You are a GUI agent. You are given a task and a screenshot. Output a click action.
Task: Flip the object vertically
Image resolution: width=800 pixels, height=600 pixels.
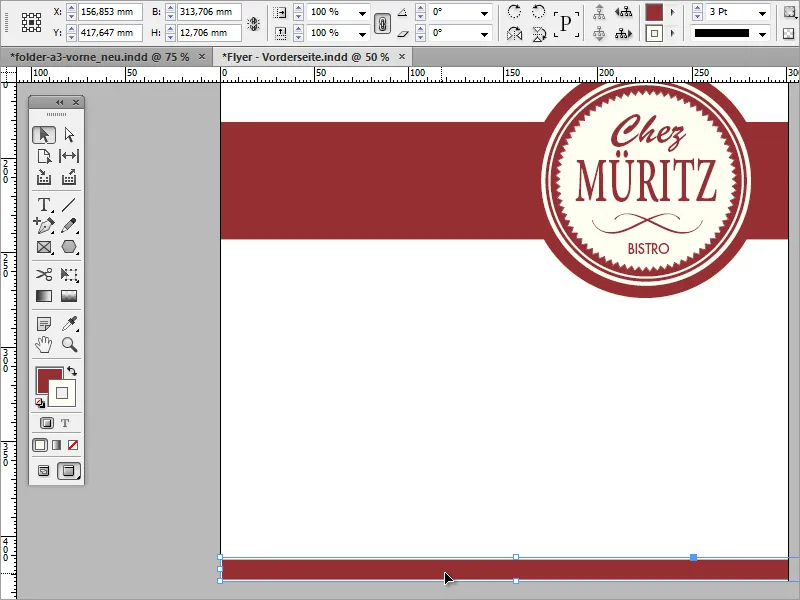pyautogui.click(x=539, y=34)
